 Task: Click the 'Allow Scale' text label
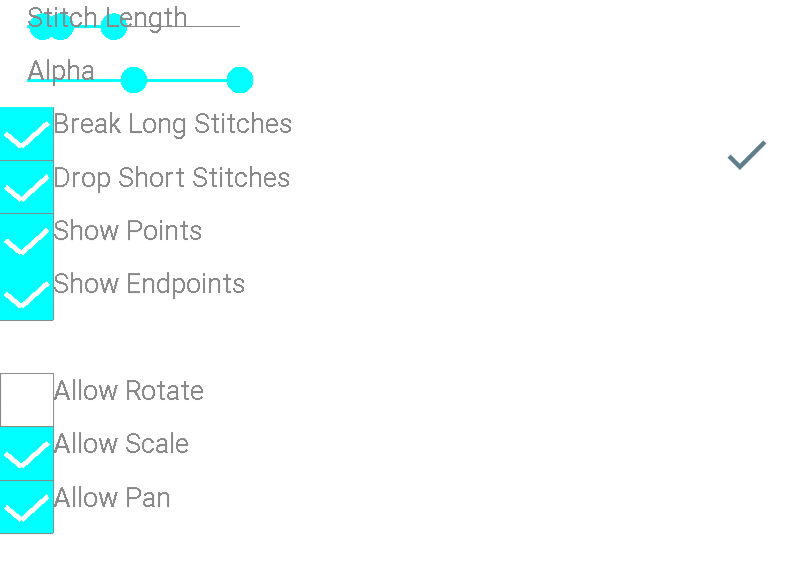pyautogui.click(x=121, y=444)
